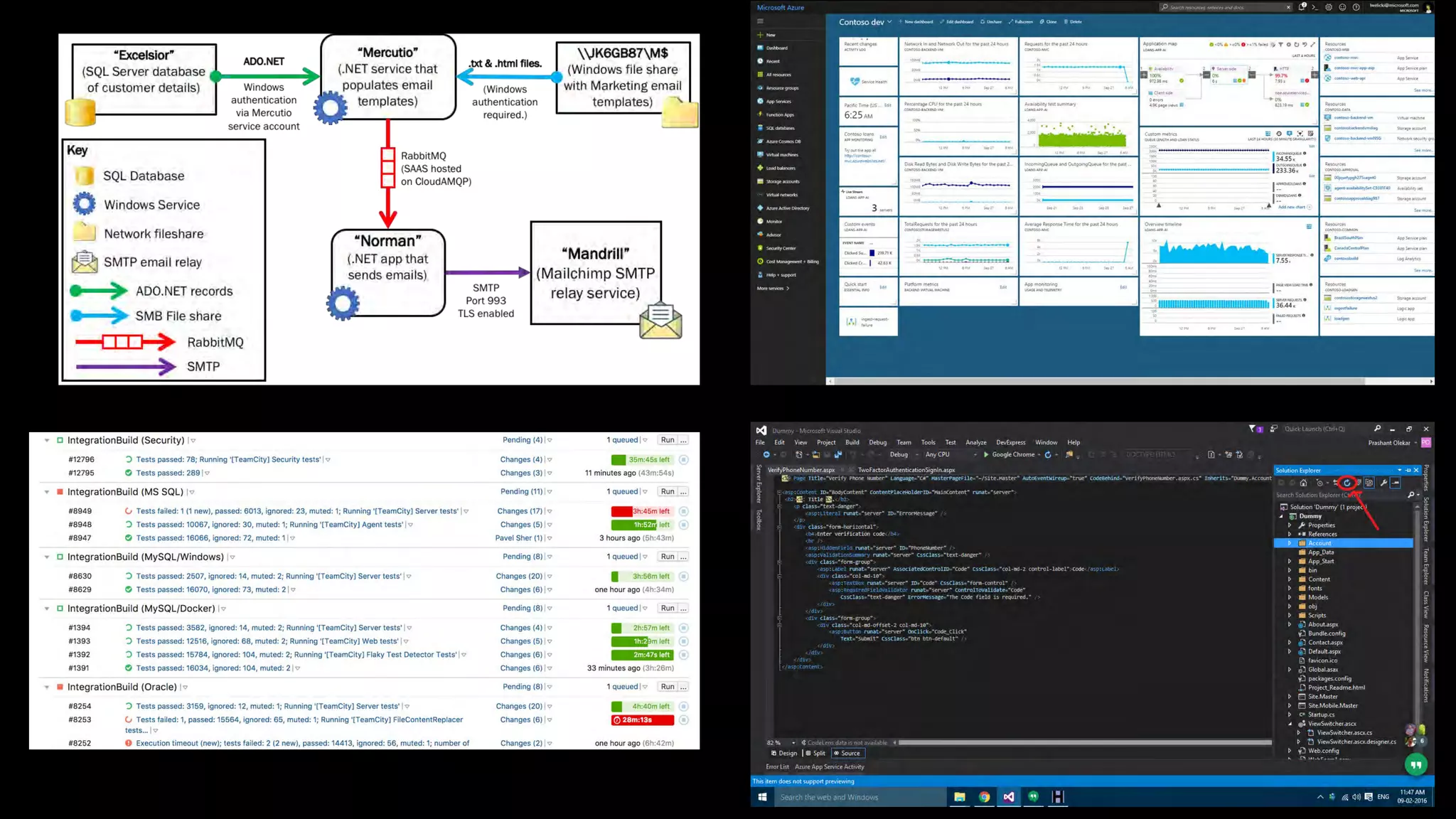
Task: Click Chrome icon in Windows taskbar
Action: tap(984, 797)
